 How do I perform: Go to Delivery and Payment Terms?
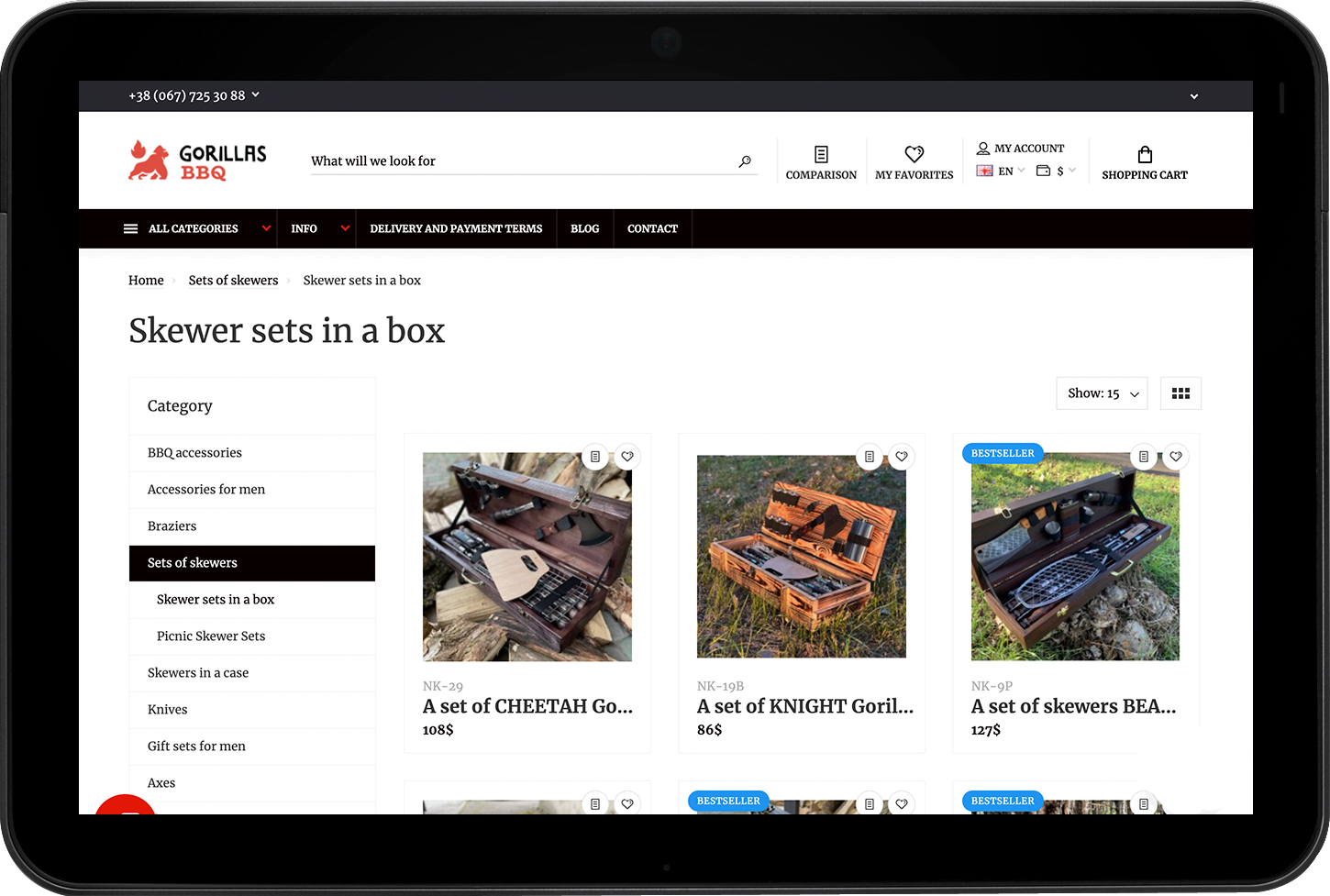pos(456,229)
